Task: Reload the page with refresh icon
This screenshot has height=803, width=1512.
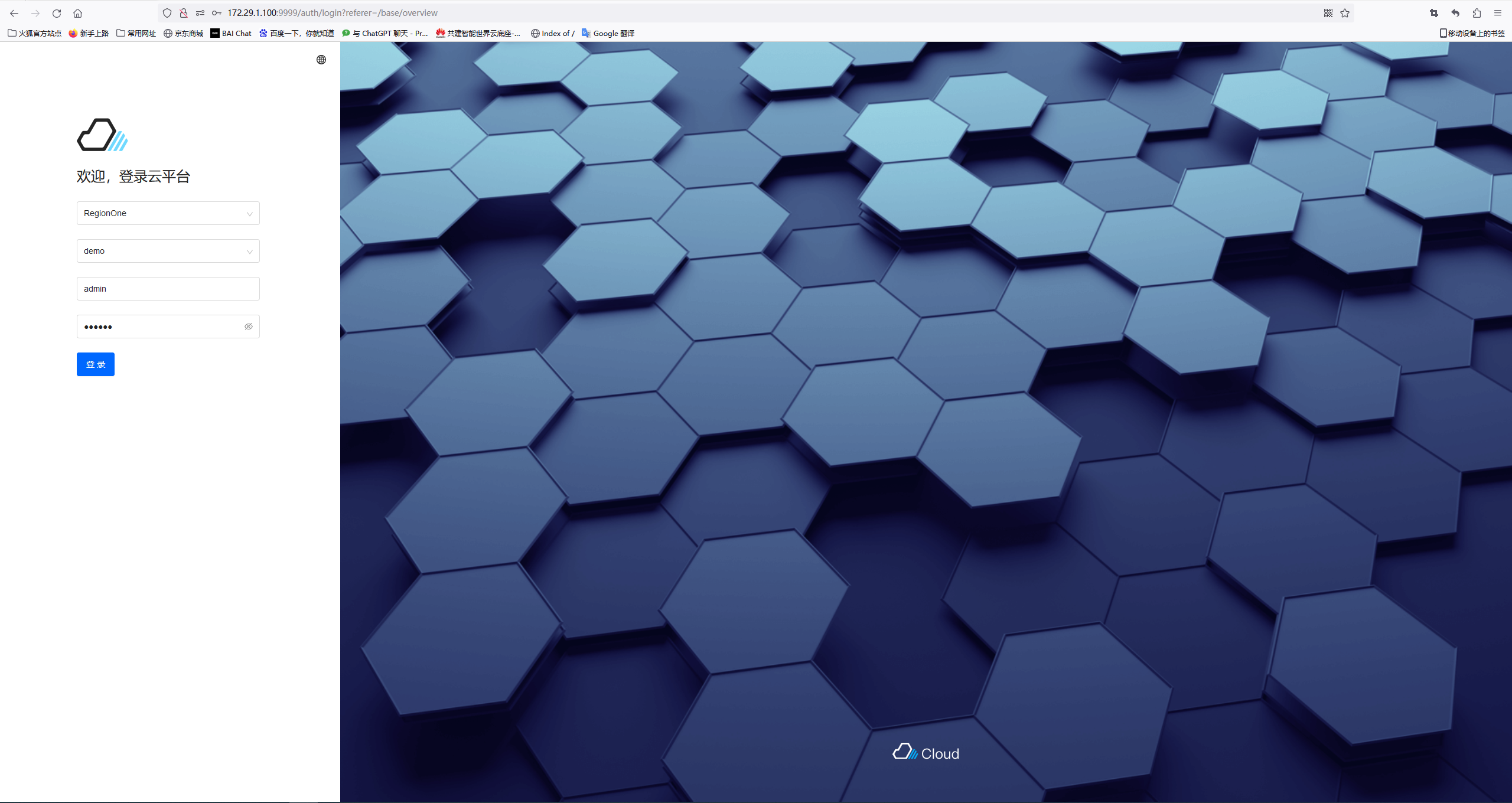Action: 57,13
